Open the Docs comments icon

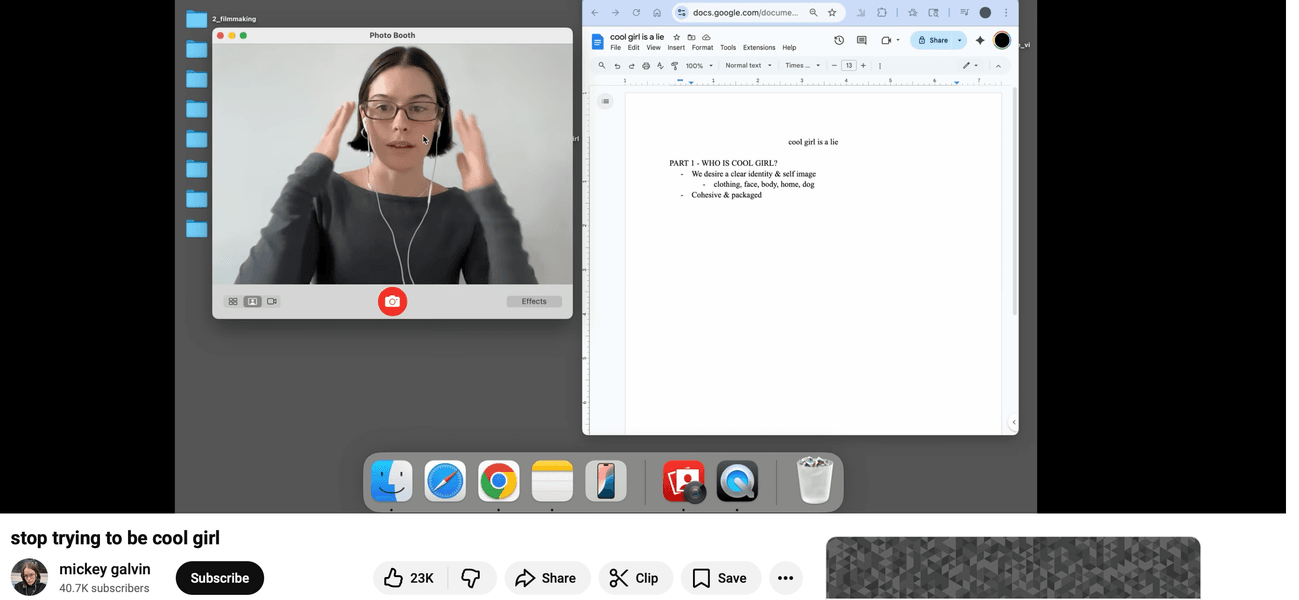tap(862, 40)
